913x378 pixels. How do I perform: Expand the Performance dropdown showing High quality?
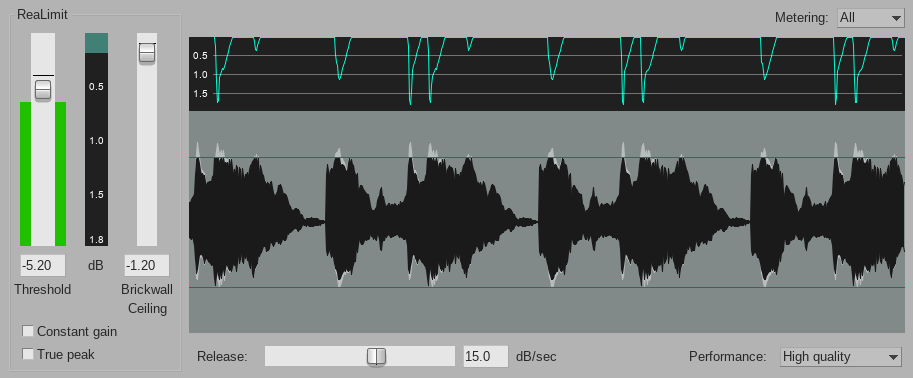click(x=841, y=356)
